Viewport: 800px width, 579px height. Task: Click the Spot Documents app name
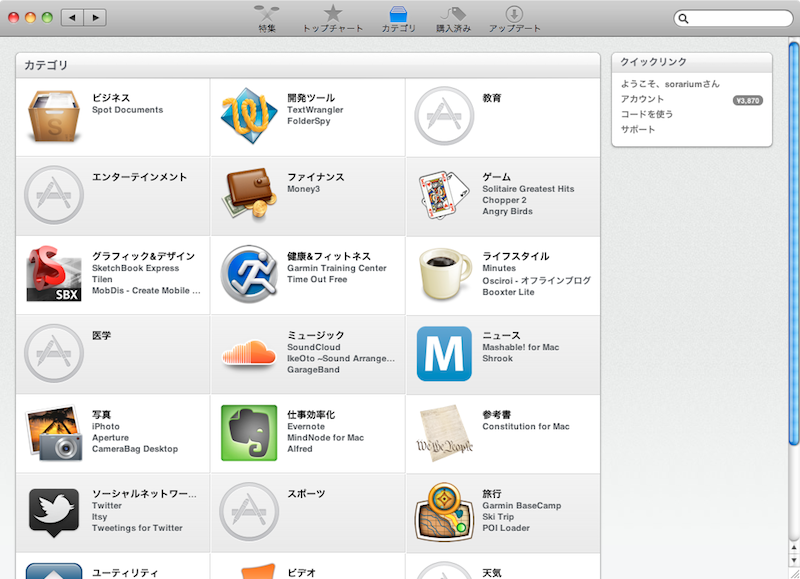(x=128, y=110)
